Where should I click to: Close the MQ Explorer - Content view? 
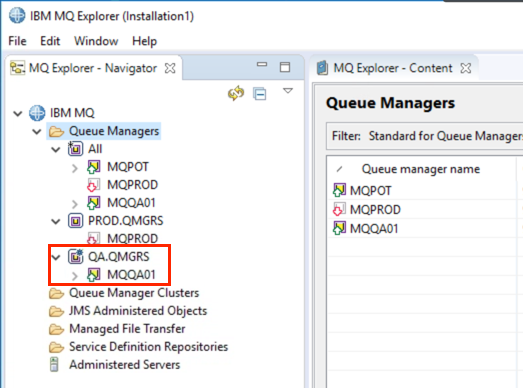[466, 68]
